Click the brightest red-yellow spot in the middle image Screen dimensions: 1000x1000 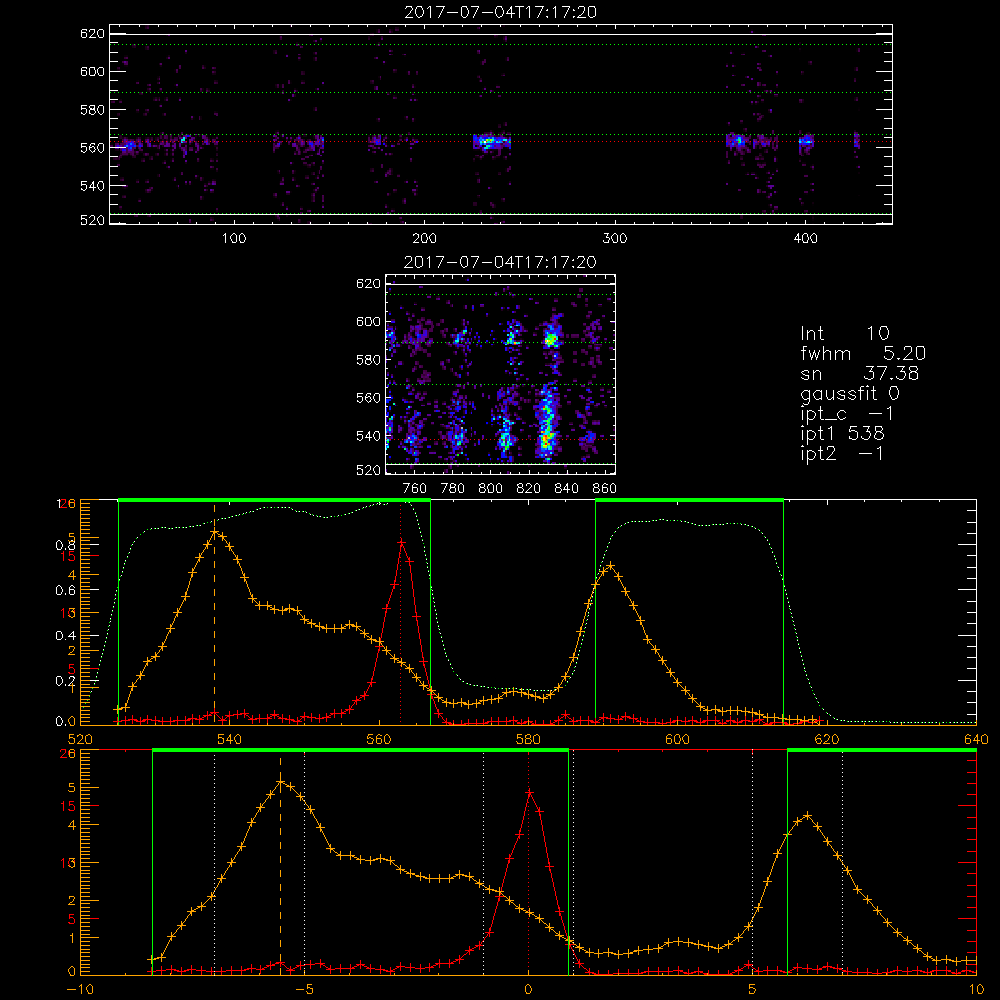tap(546, 438)
